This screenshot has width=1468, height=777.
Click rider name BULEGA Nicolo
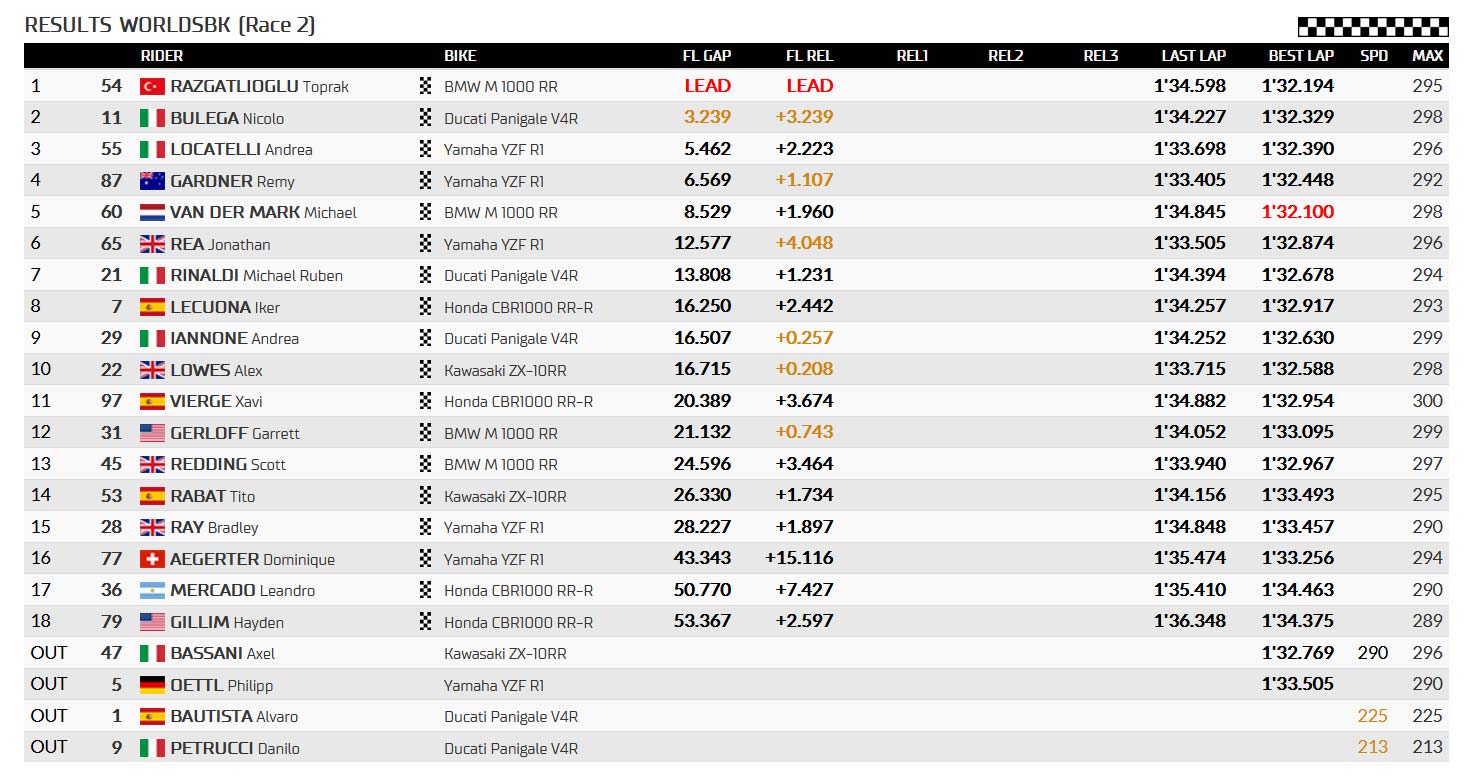227,118
